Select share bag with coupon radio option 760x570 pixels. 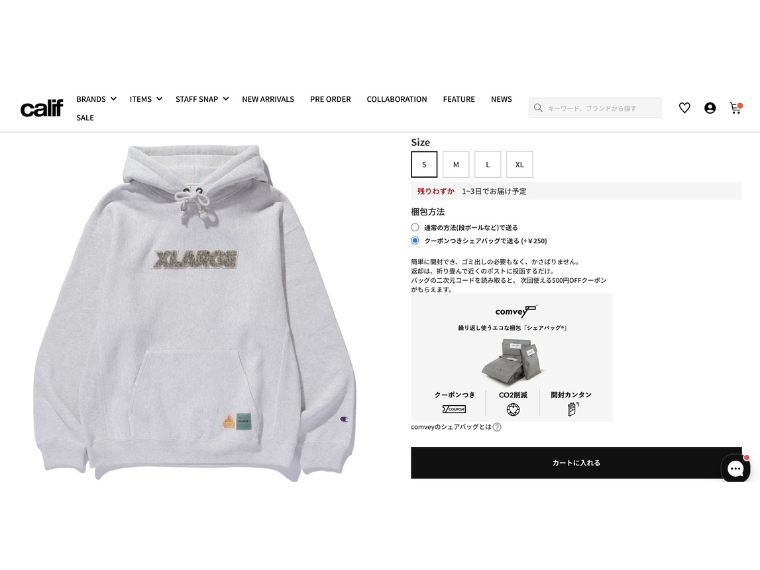[x=415, y=240]
